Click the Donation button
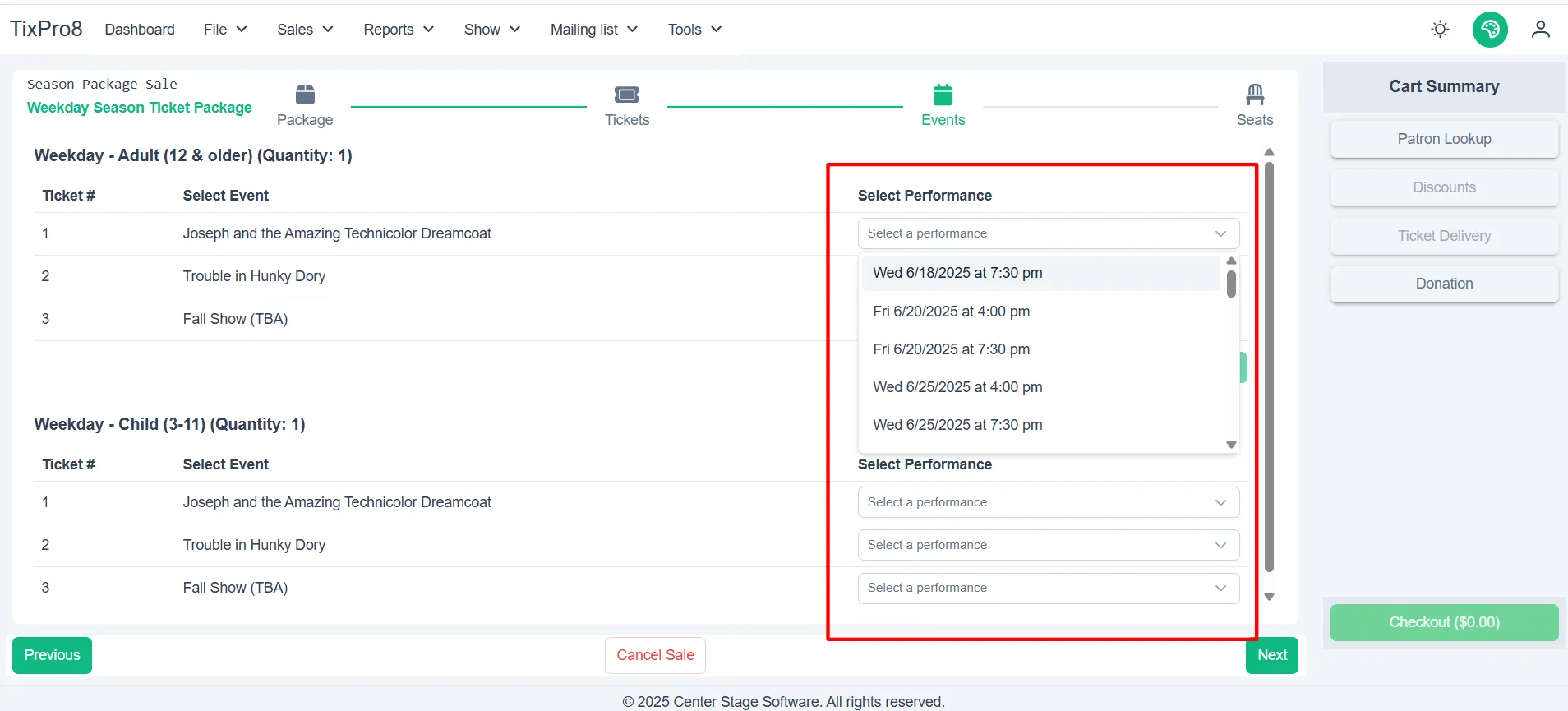The image size is (1568, 711). (1444, 284)
